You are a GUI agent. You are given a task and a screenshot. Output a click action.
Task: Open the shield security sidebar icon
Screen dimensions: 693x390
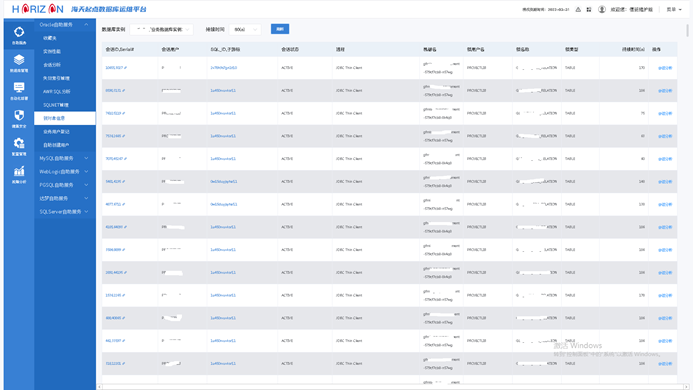point(19,119)
